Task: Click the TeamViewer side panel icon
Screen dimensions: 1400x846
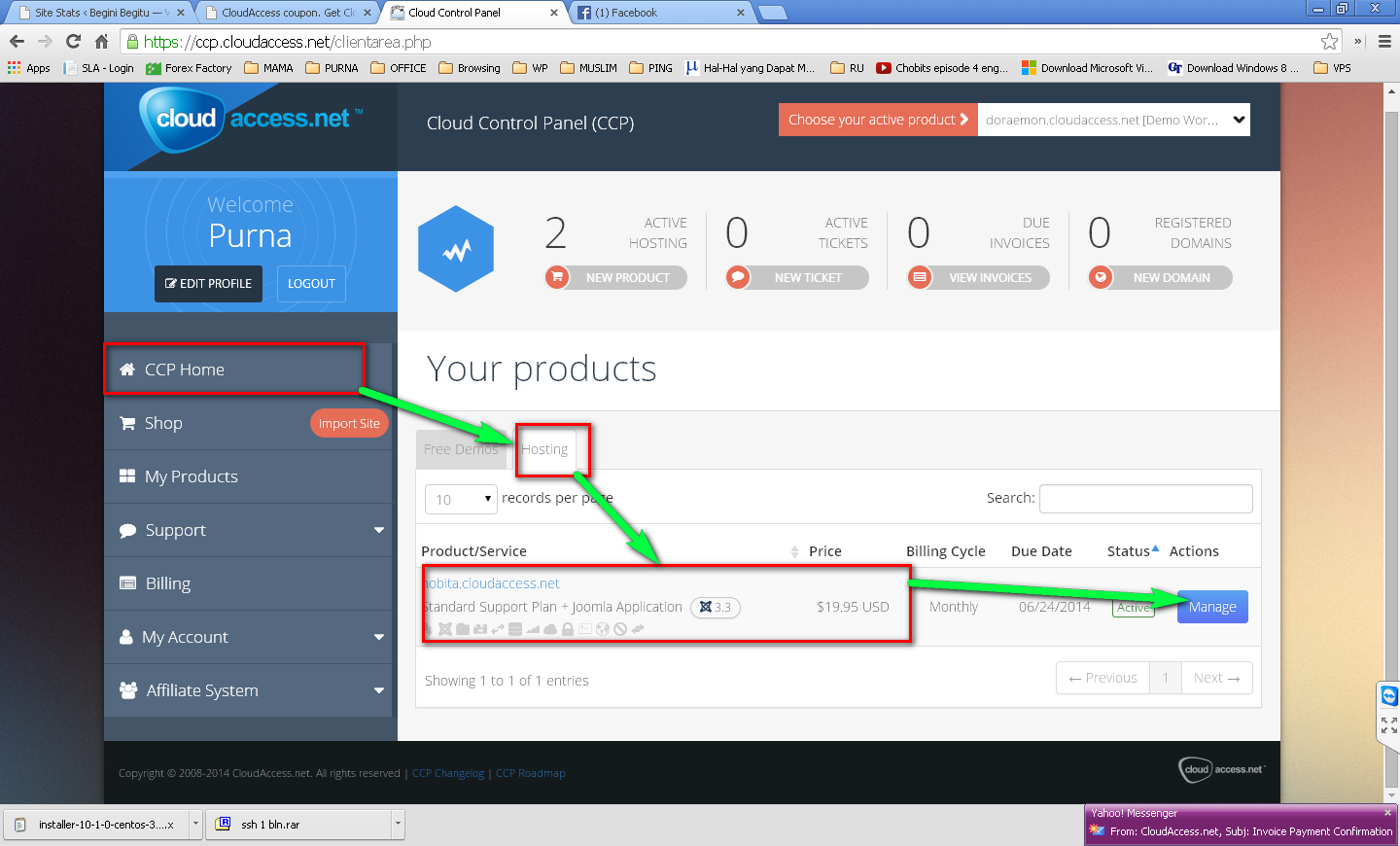Action: pyautogui.click(x=1389, y=696)
